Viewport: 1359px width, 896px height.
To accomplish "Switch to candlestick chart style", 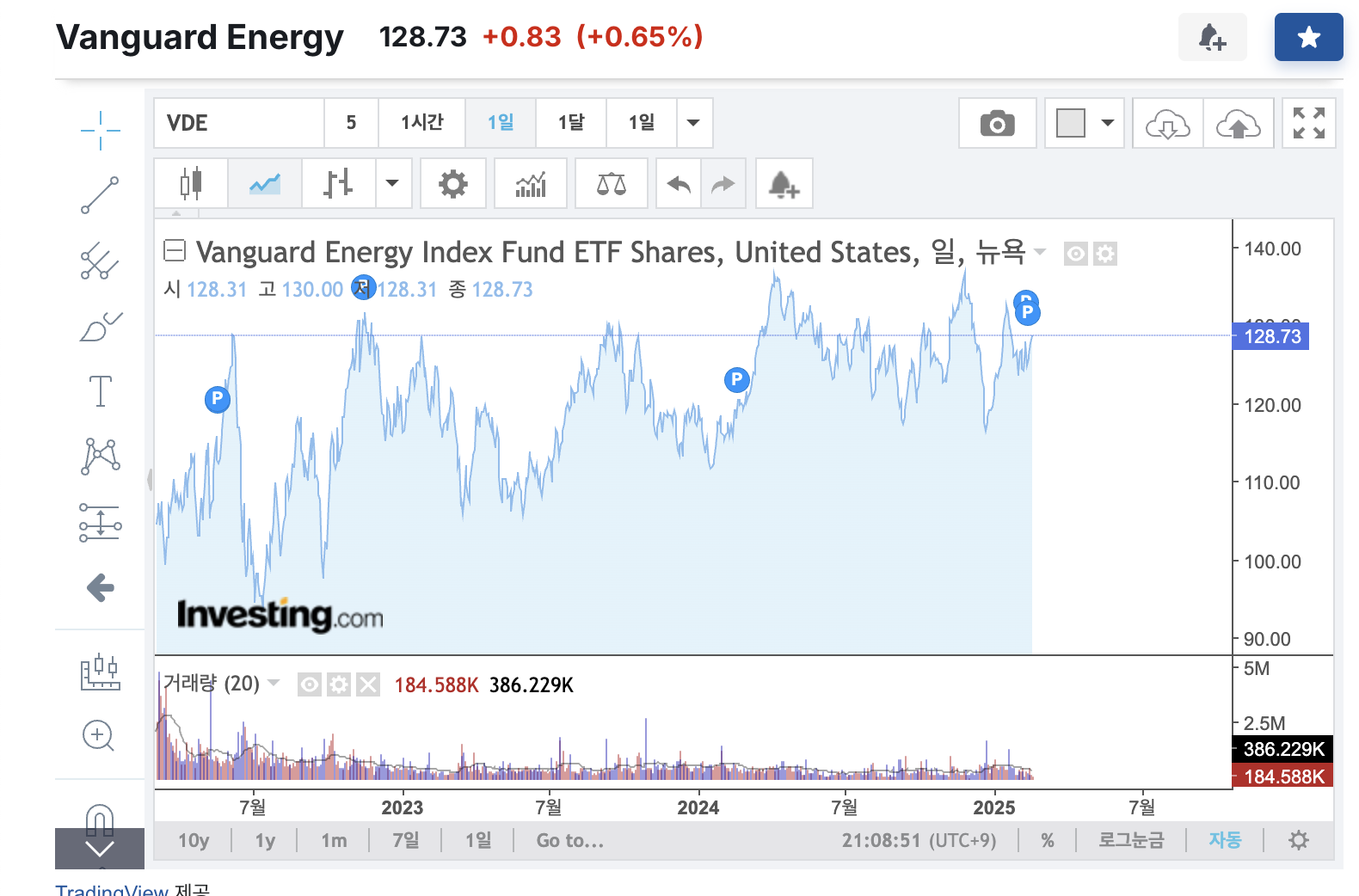I will coord(191,183).
